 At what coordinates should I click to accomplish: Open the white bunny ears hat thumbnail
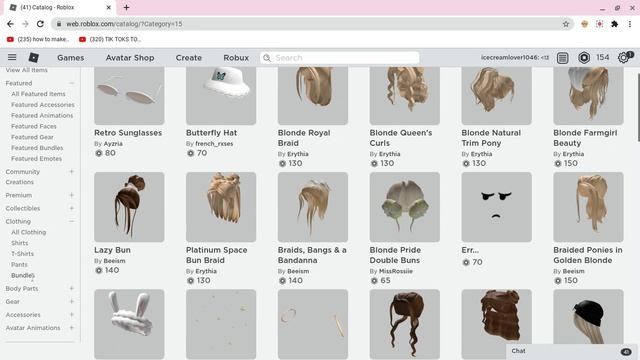pyautogui.click(x=129, y=324)
